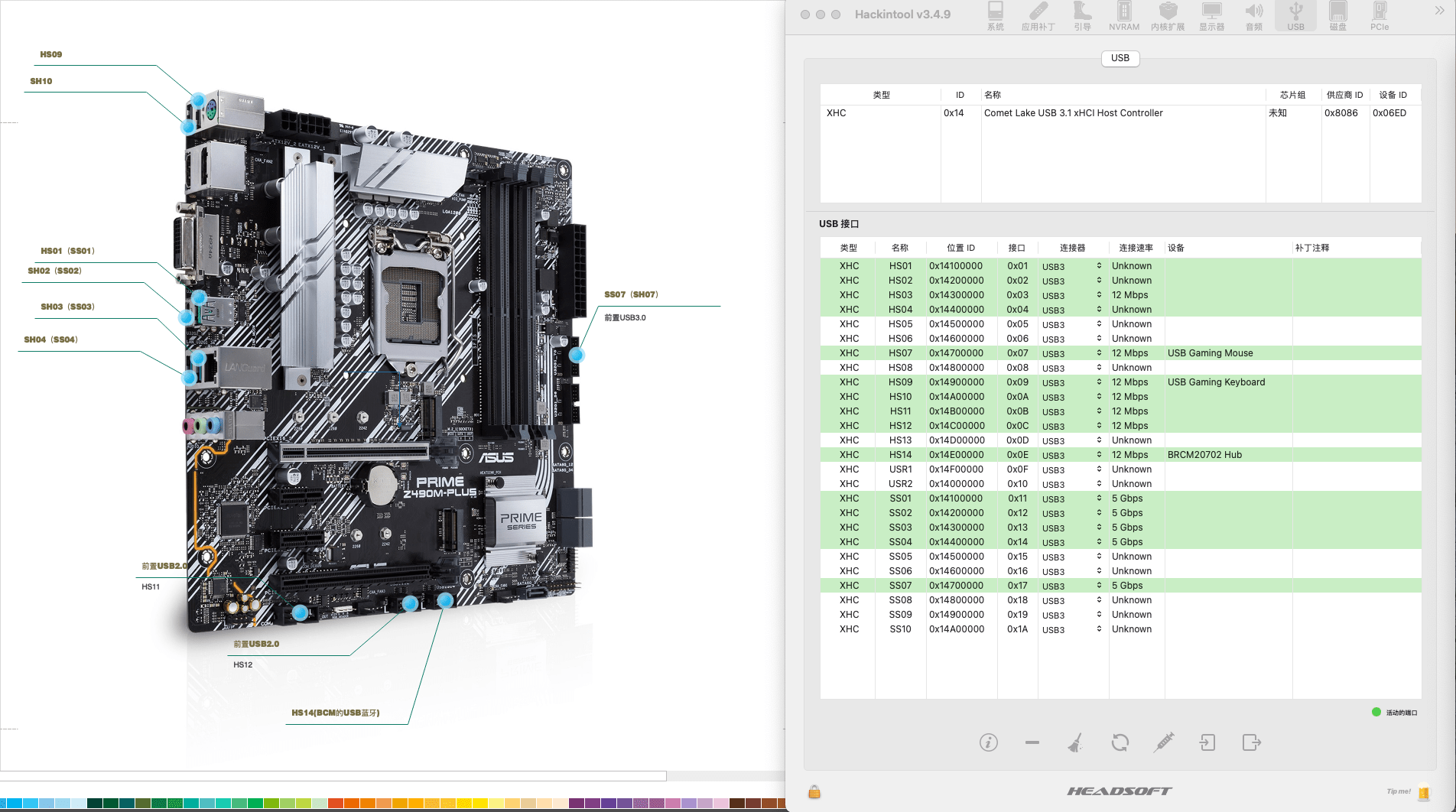Click the USB segmented tab button
The width and height of the screenshot is (1456, 812).
[1120, 58]
